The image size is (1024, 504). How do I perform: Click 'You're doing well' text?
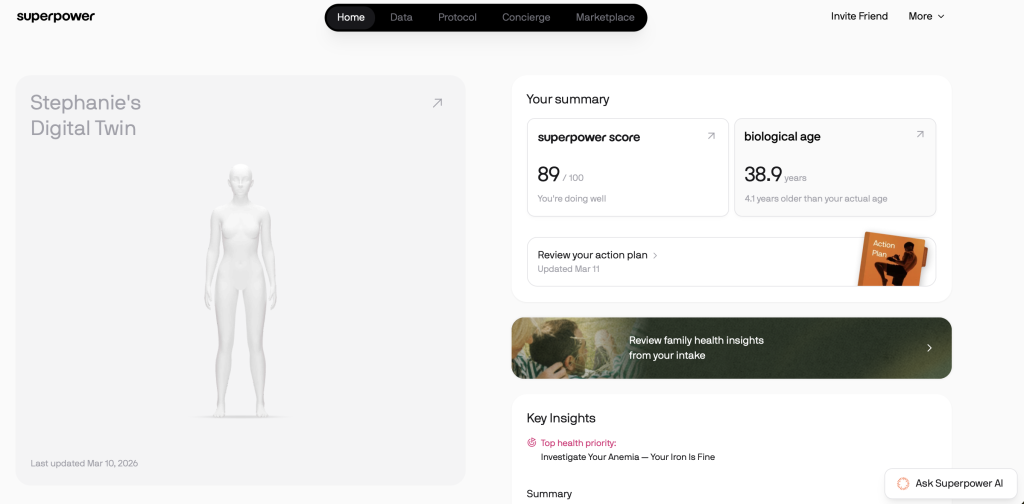point(571,198)
